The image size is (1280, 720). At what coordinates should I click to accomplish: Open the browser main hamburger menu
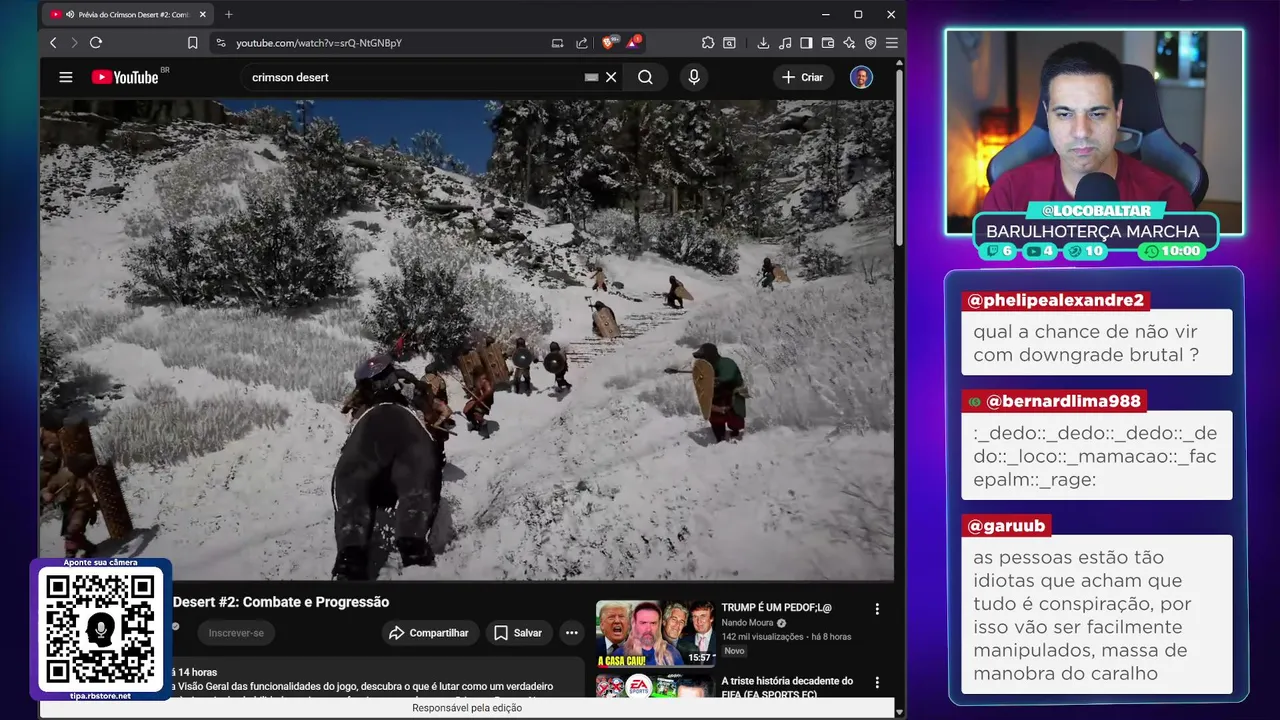[891, 43]
